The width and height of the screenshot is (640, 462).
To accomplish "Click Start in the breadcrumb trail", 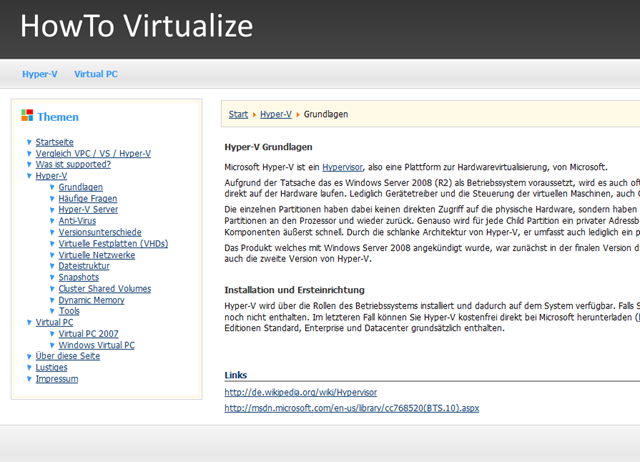I will coord(238,115).
